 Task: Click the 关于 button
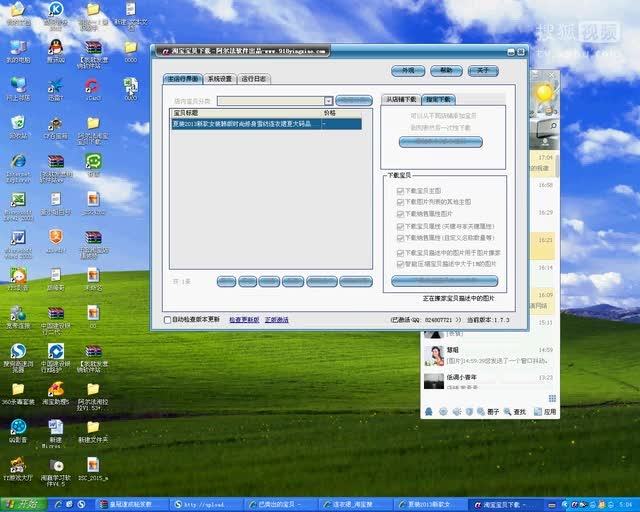pos(483,71)
